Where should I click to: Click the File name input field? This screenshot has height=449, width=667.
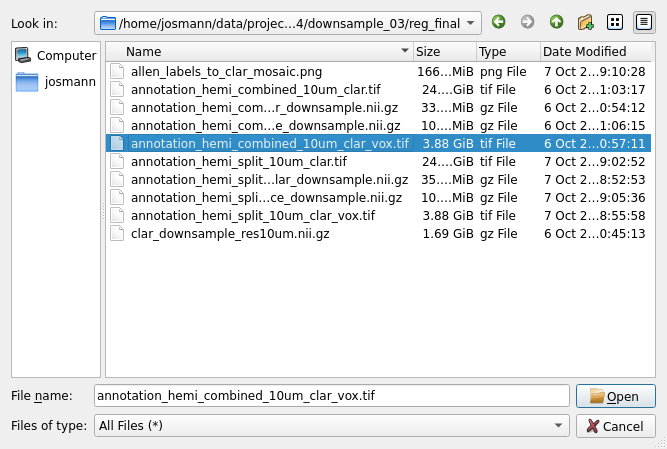(x=331, y=396)
